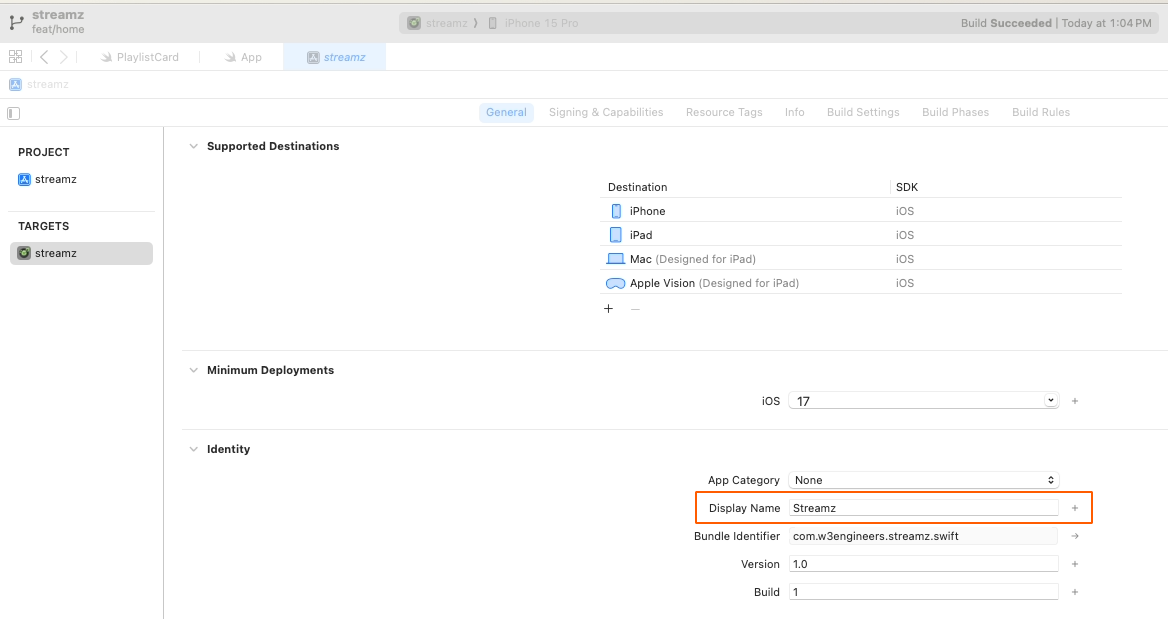This screenshot has width=1168, height=619.
Task: Click the feat/home branch name
Action: click(x=58, y=30)
